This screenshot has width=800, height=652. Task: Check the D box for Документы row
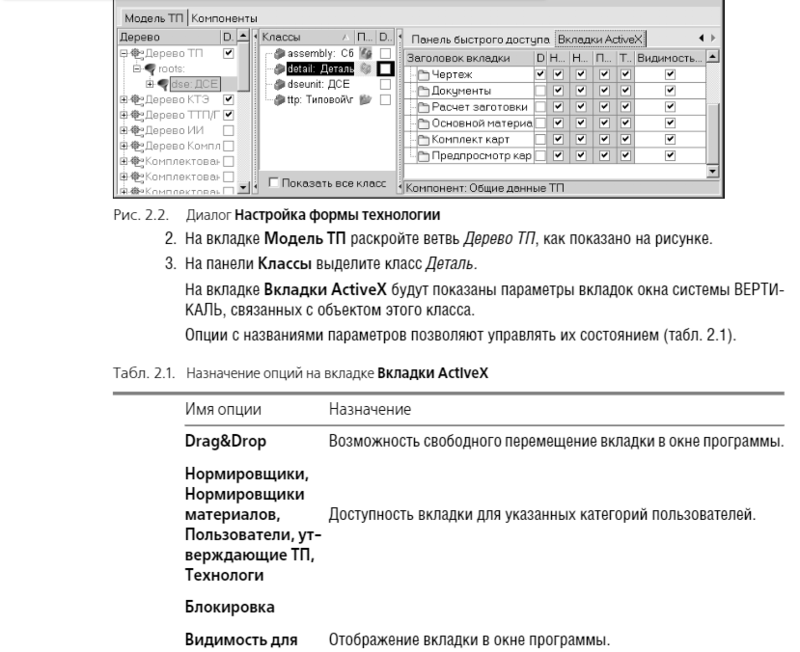tap(540, 91)
